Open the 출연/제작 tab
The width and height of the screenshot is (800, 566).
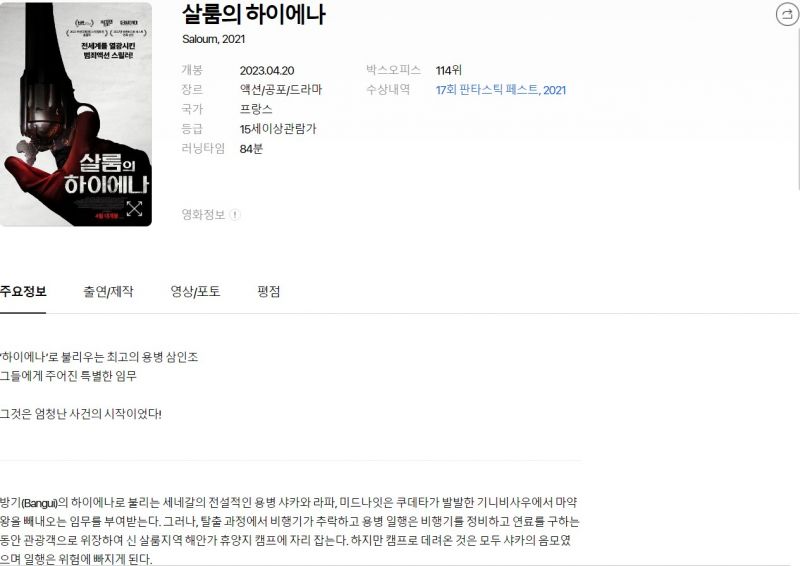pos(108,291)
